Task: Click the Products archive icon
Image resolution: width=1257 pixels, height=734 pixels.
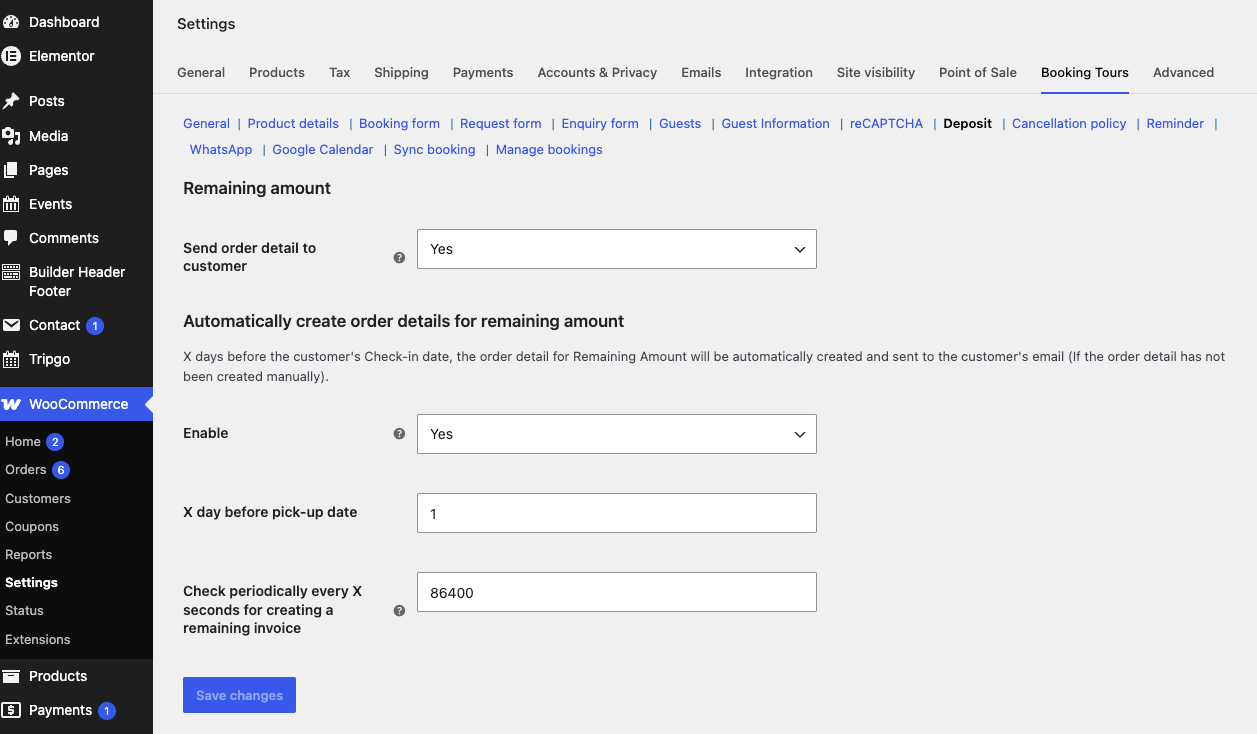Action: click(x=12, y=676)
